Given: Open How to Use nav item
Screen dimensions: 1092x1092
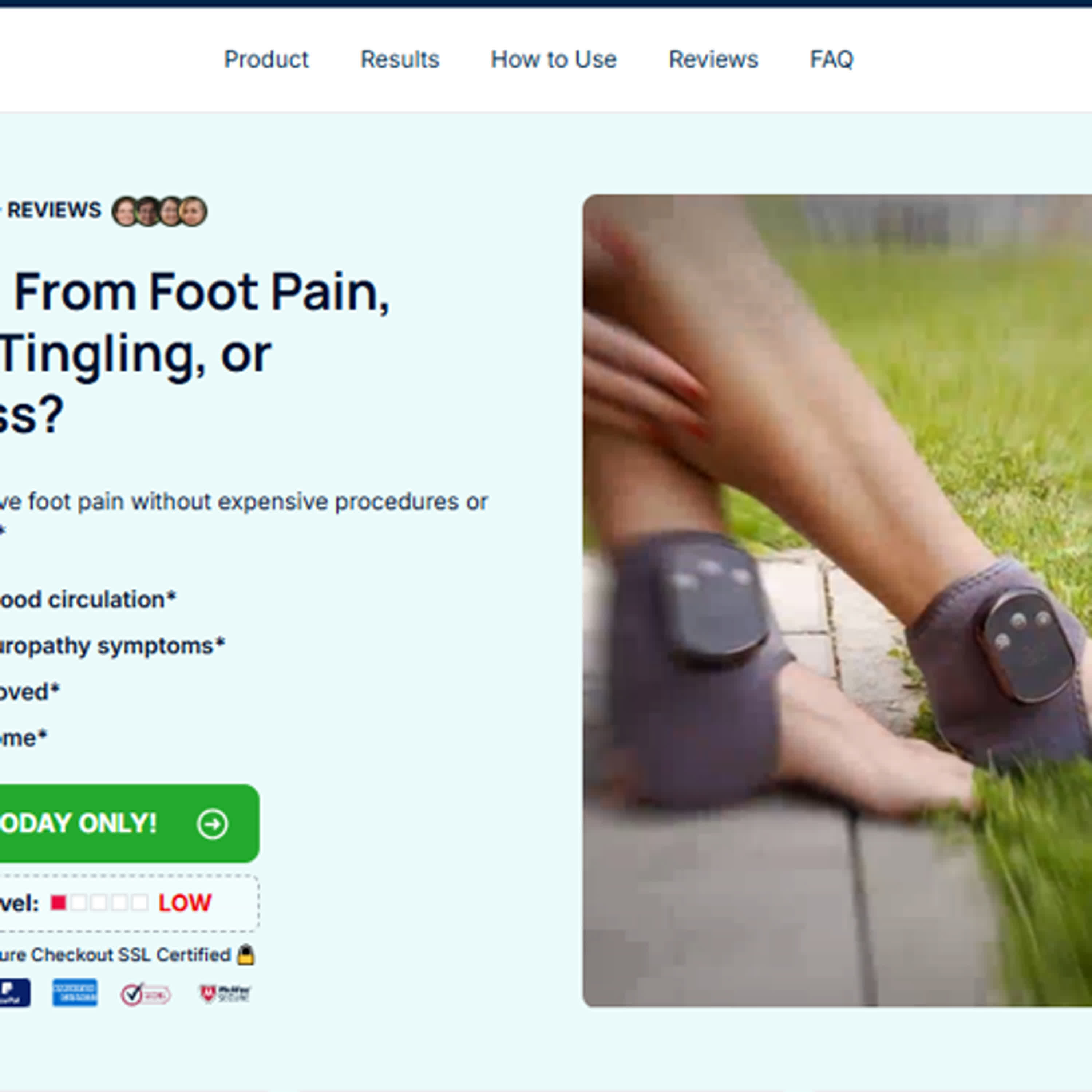Looking at the screenshot, I should point(553,59).
